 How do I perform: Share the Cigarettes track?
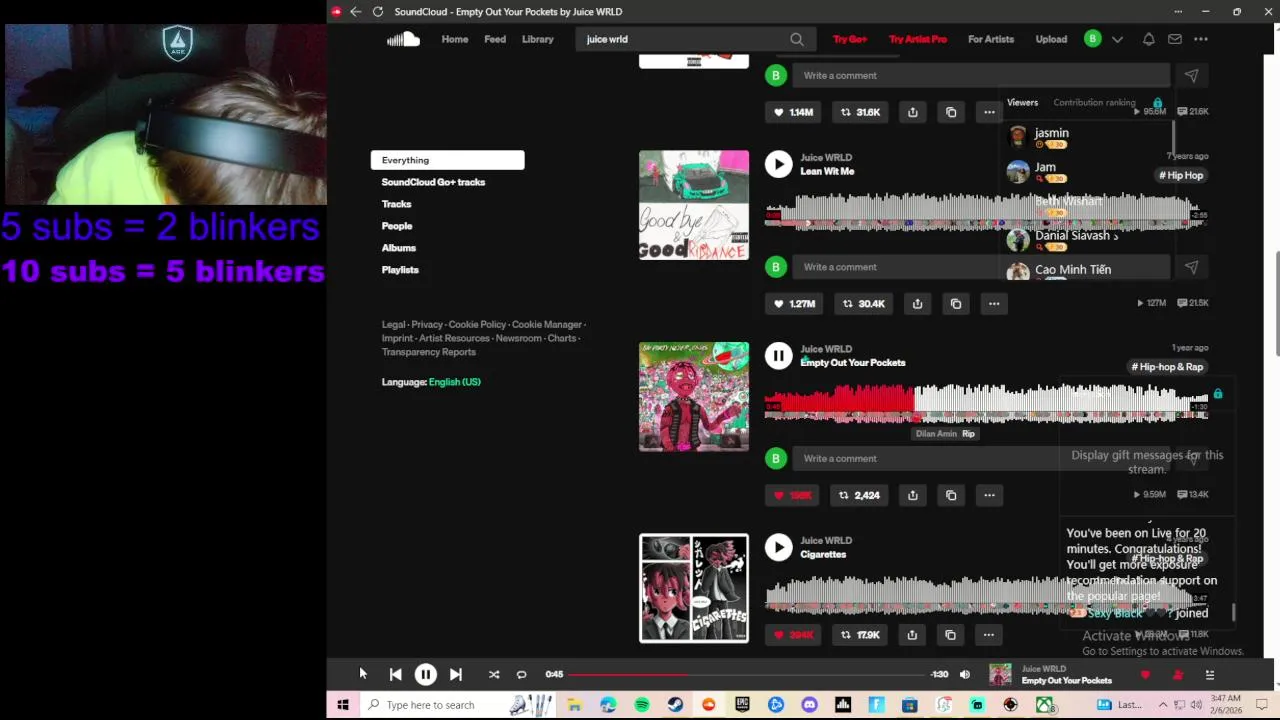[x=912, y=635]
